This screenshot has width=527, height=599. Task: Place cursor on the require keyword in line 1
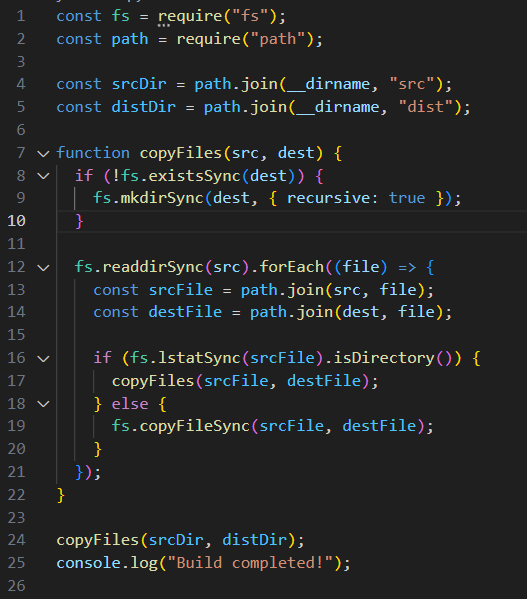click(190, 16)
